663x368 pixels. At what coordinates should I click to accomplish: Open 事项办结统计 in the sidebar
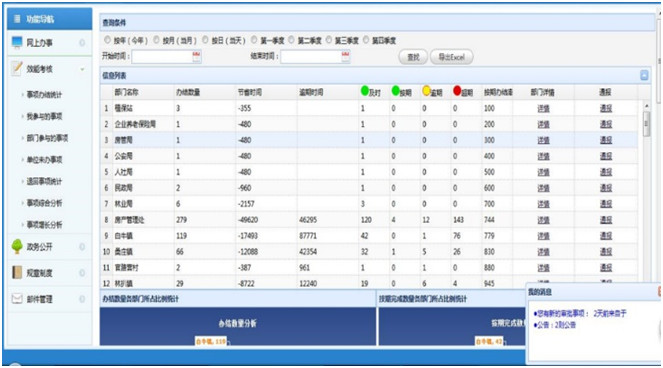(x=44, y=95)
